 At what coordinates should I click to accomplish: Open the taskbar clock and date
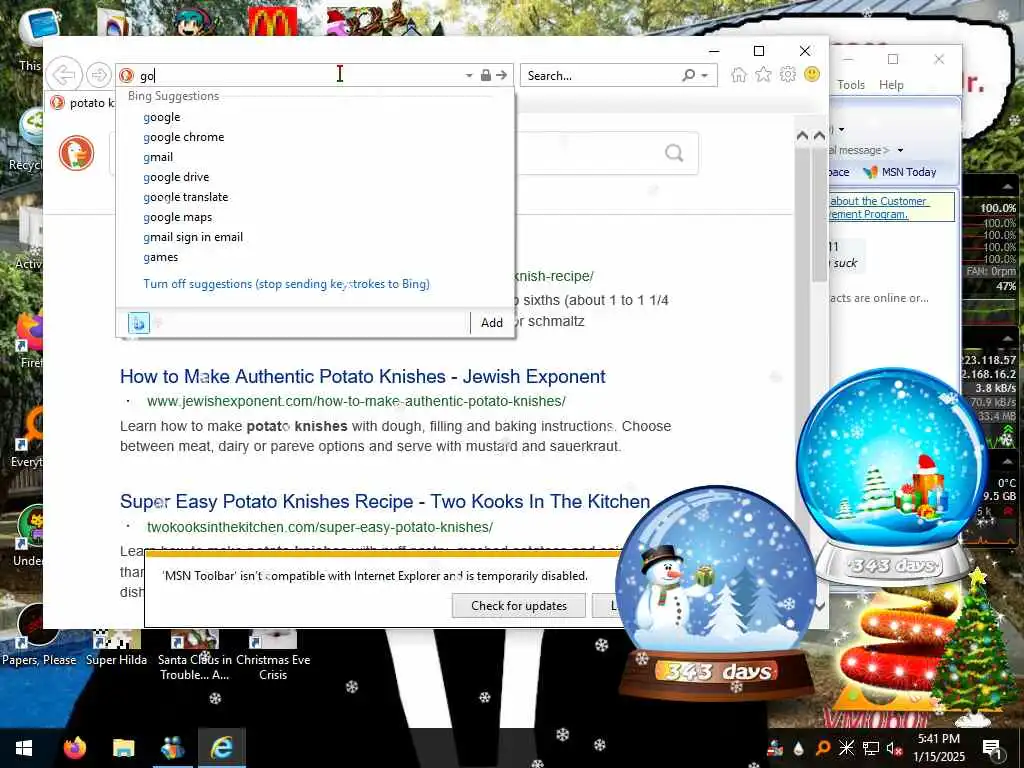939,748
